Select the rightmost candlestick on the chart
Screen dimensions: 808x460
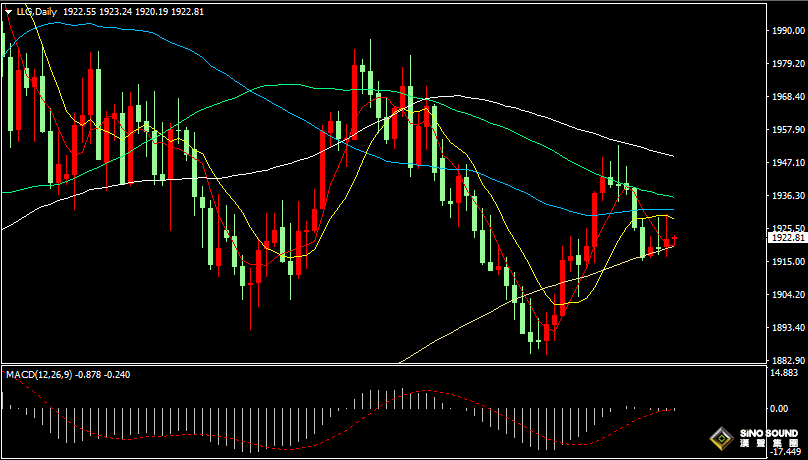point(676,239)
